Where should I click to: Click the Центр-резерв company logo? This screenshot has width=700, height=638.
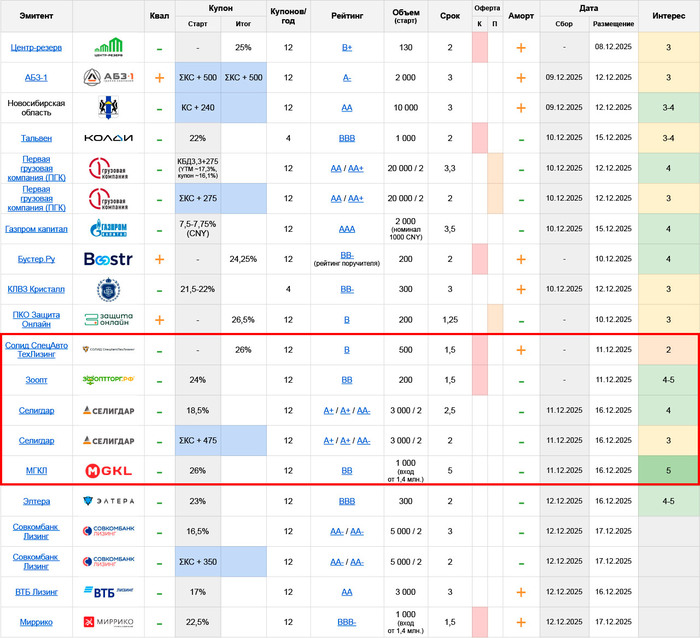click(x=108, y=47)
